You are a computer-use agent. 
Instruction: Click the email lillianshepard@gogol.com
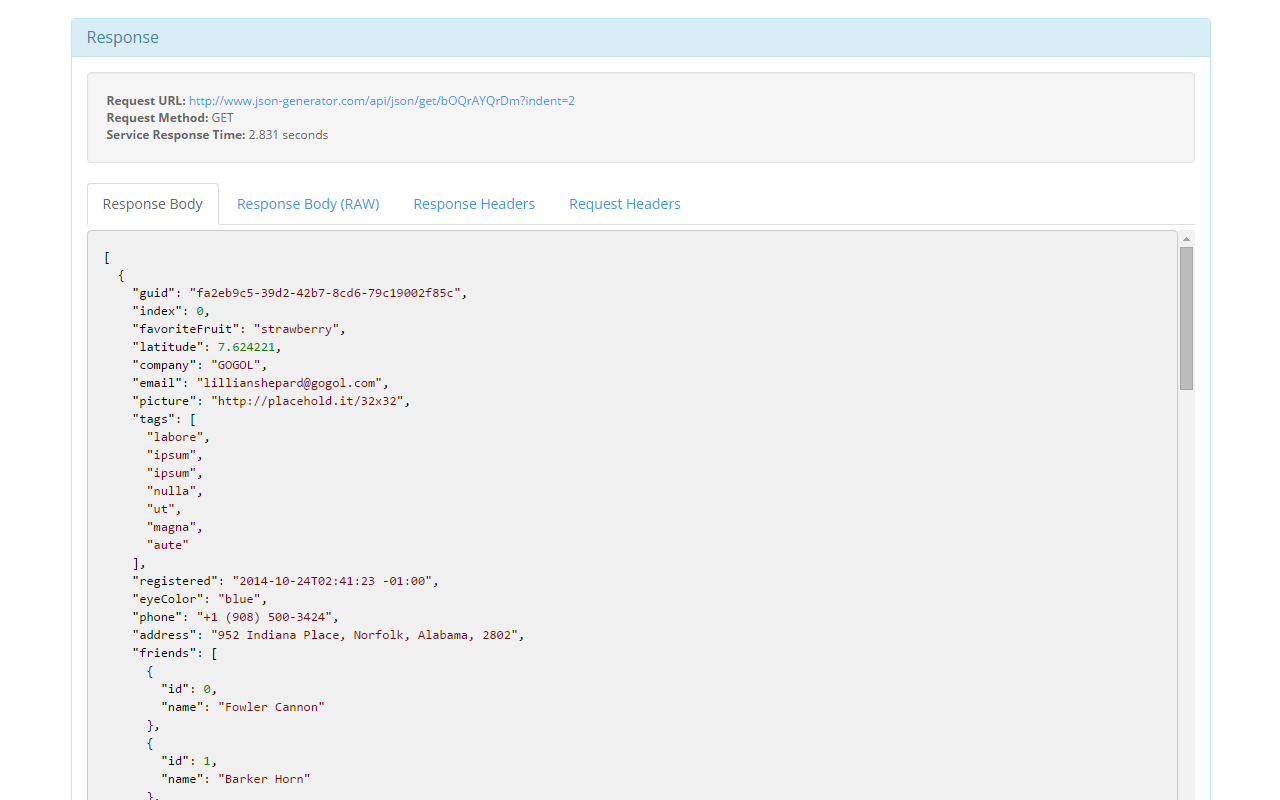click(289, 383)
